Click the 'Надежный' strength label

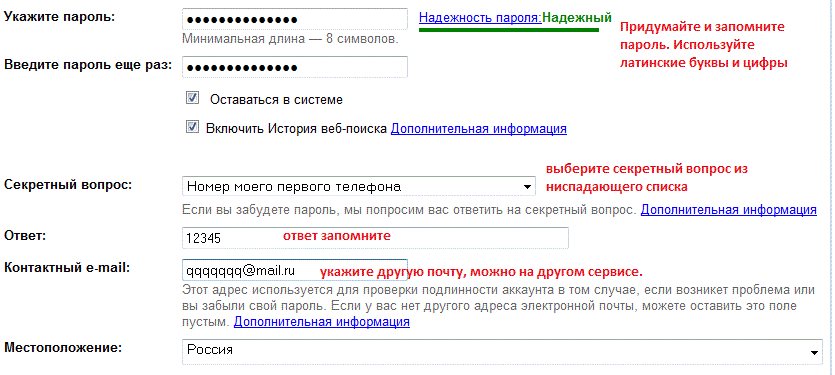click(577, 18)
